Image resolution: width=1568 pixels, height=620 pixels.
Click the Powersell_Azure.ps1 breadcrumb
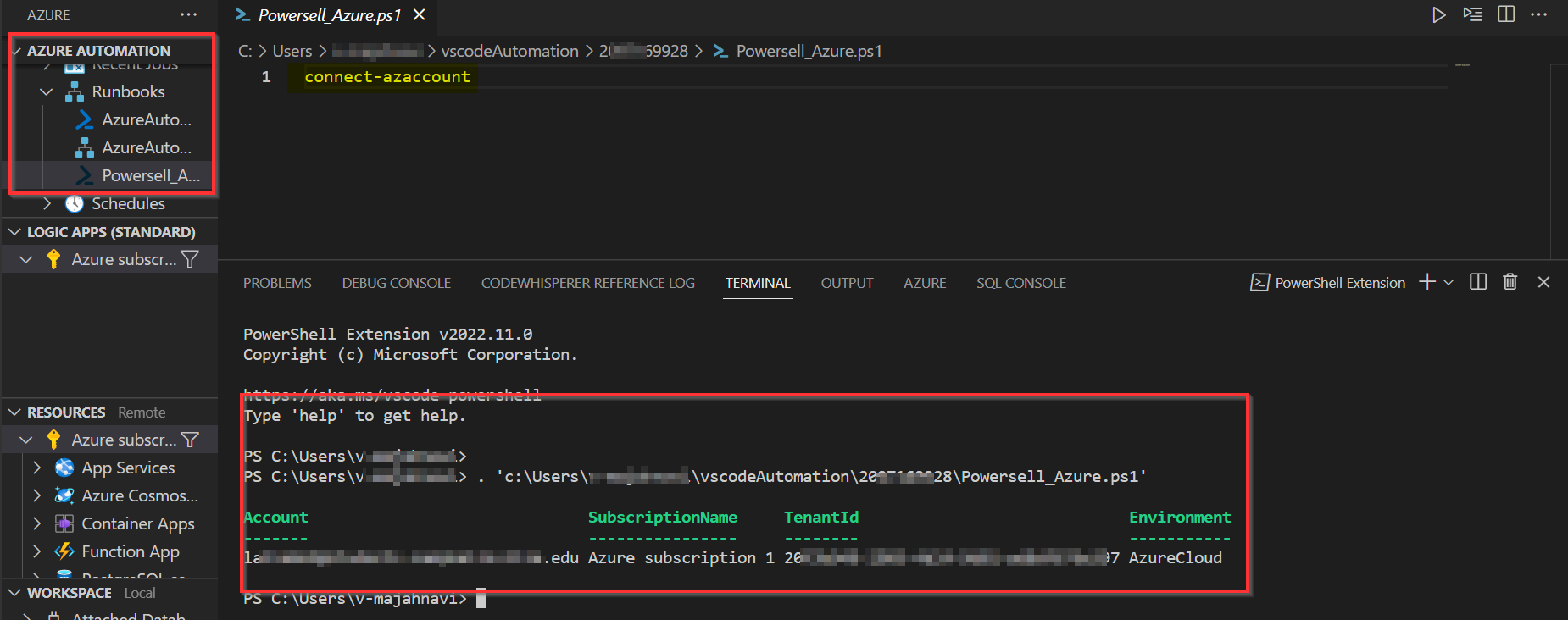(809, 51)
